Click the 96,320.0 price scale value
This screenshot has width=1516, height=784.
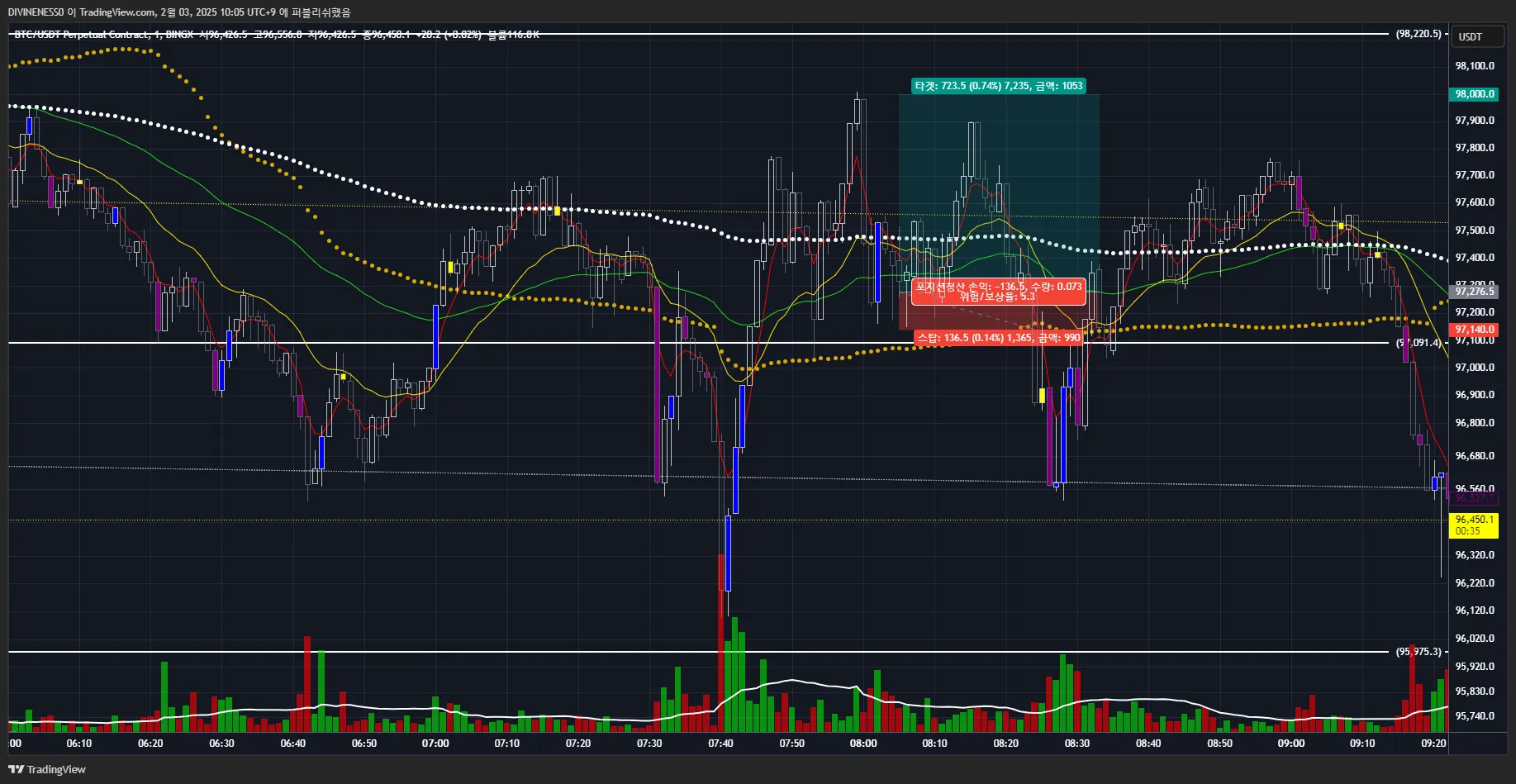pos(1475,555)
